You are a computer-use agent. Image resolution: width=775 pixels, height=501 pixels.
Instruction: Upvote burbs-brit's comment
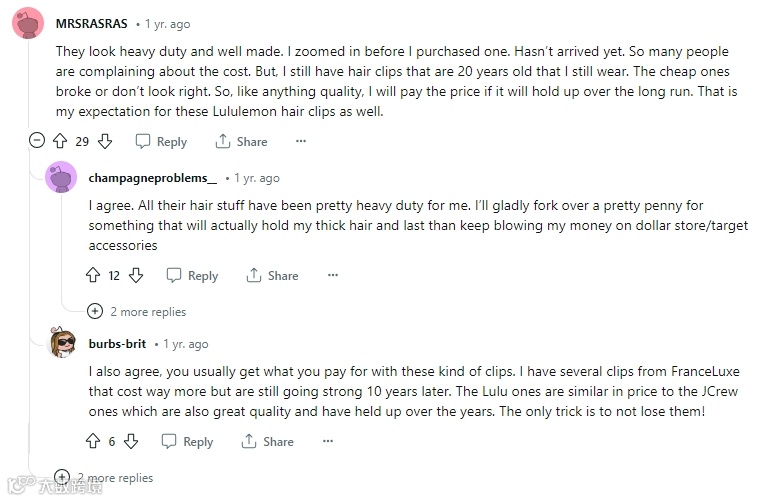click(94, 441)
